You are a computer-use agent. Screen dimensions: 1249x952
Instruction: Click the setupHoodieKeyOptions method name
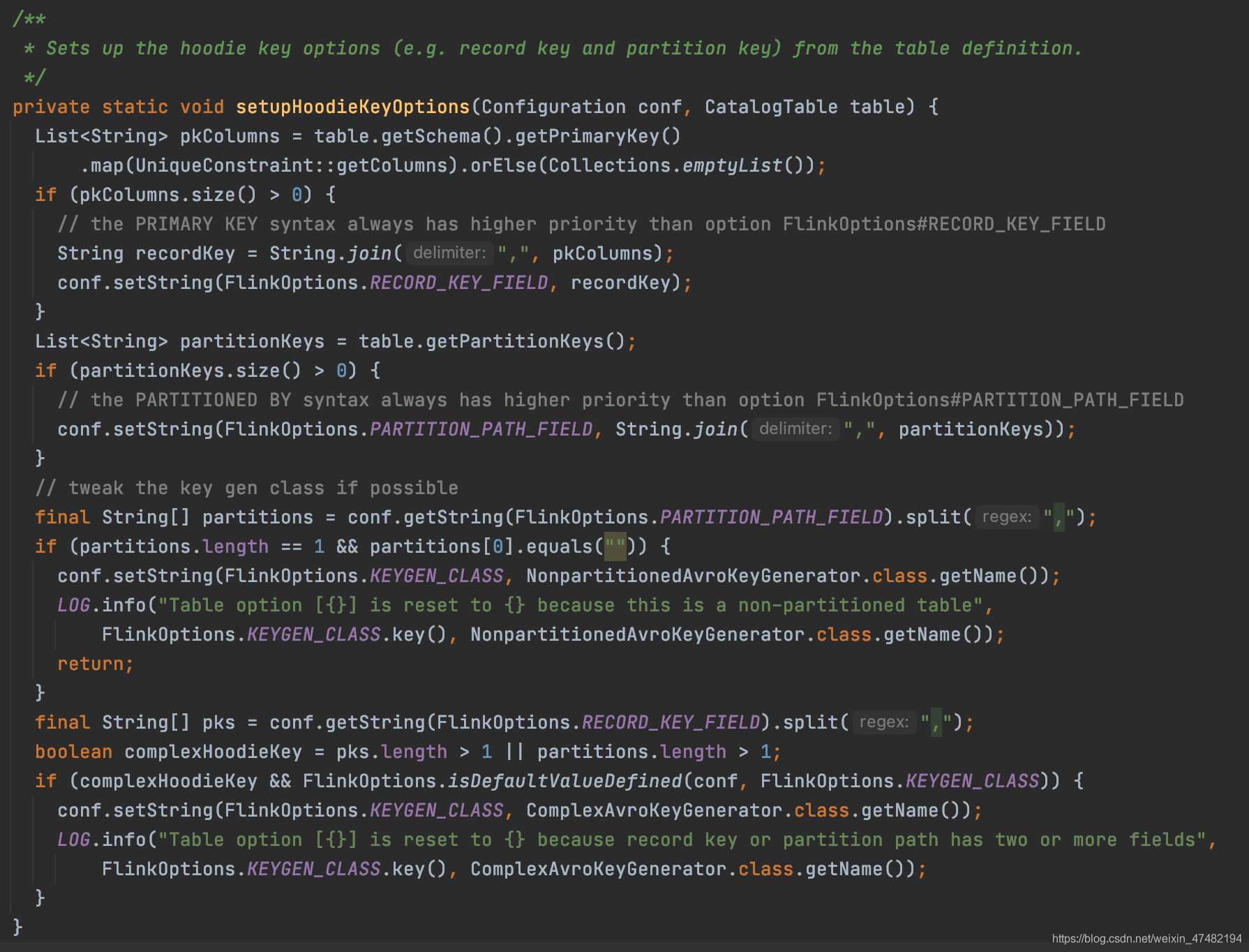(352, 107)
